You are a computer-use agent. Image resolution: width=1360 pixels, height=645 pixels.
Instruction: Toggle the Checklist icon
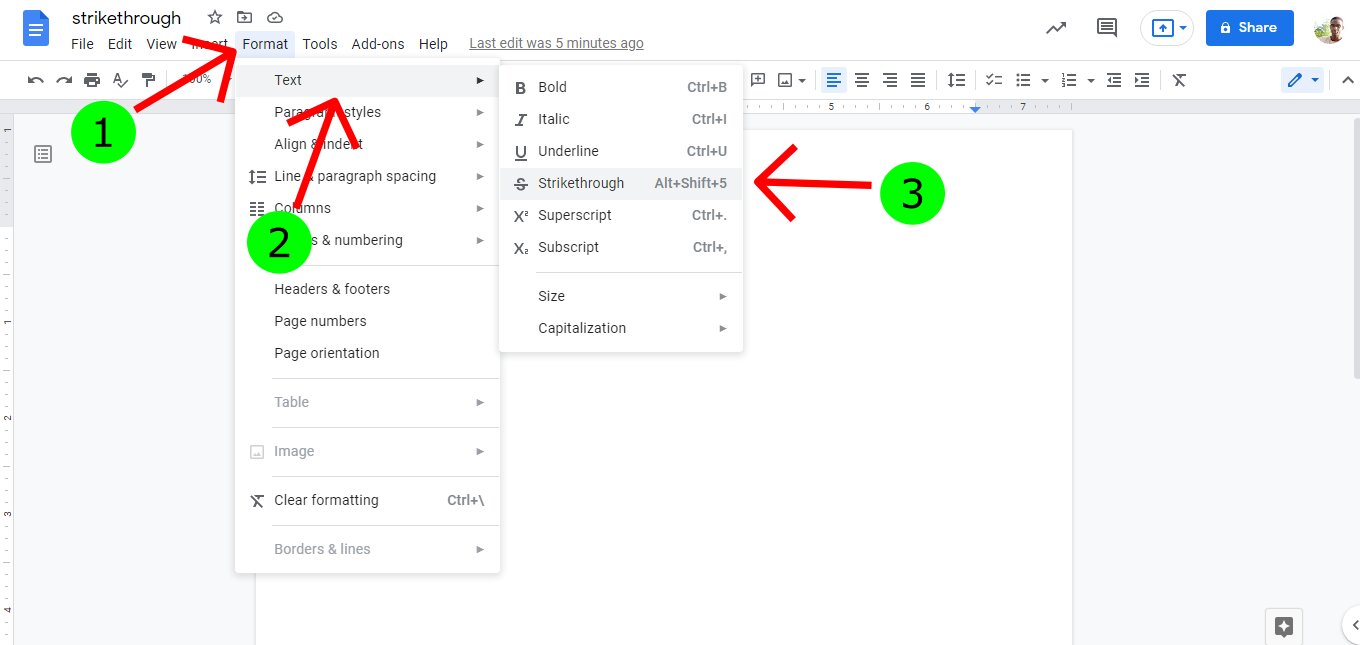click(x=995, y=80)
